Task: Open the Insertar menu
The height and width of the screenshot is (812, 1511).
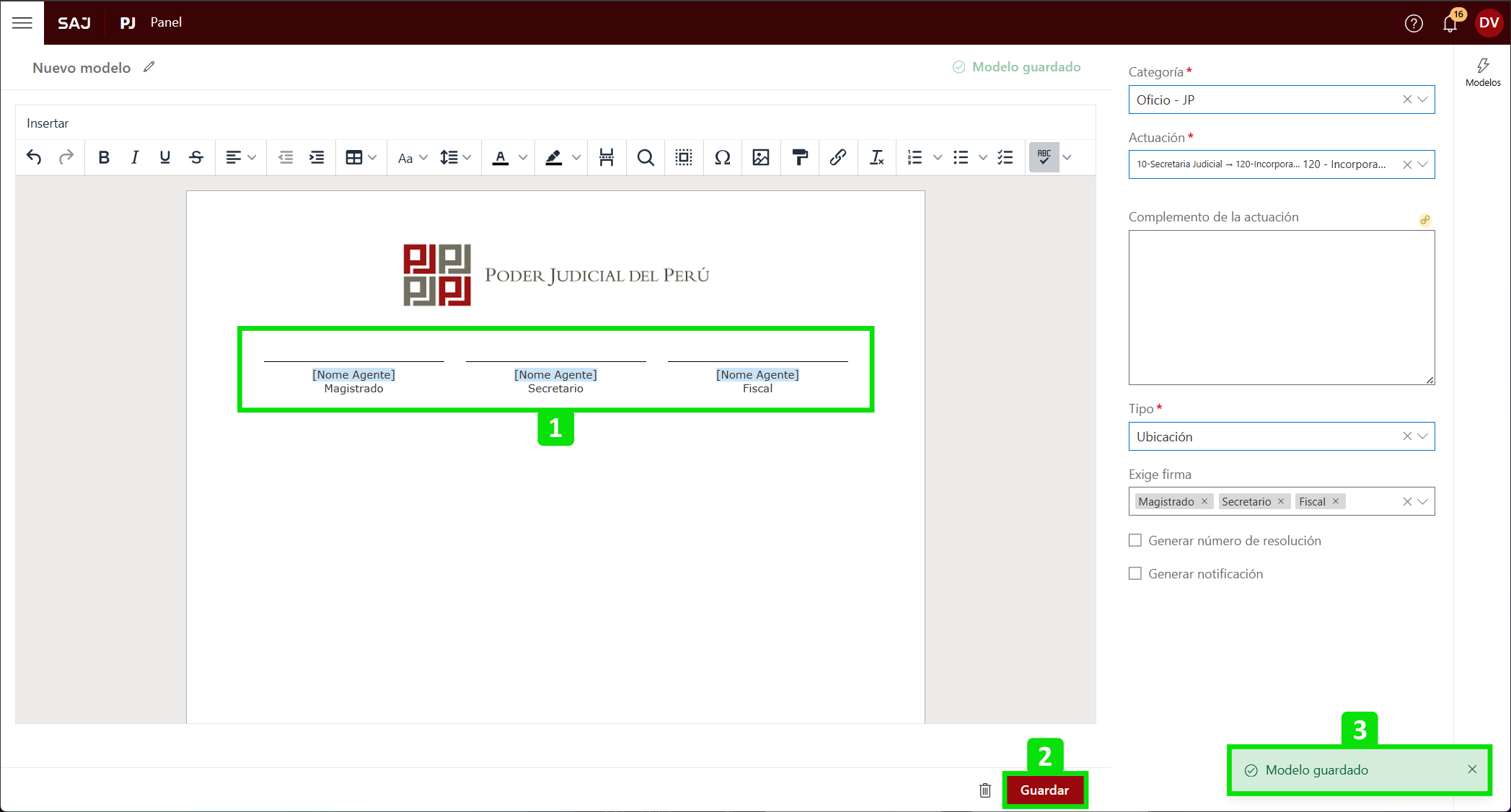Action: click(48, 123)
